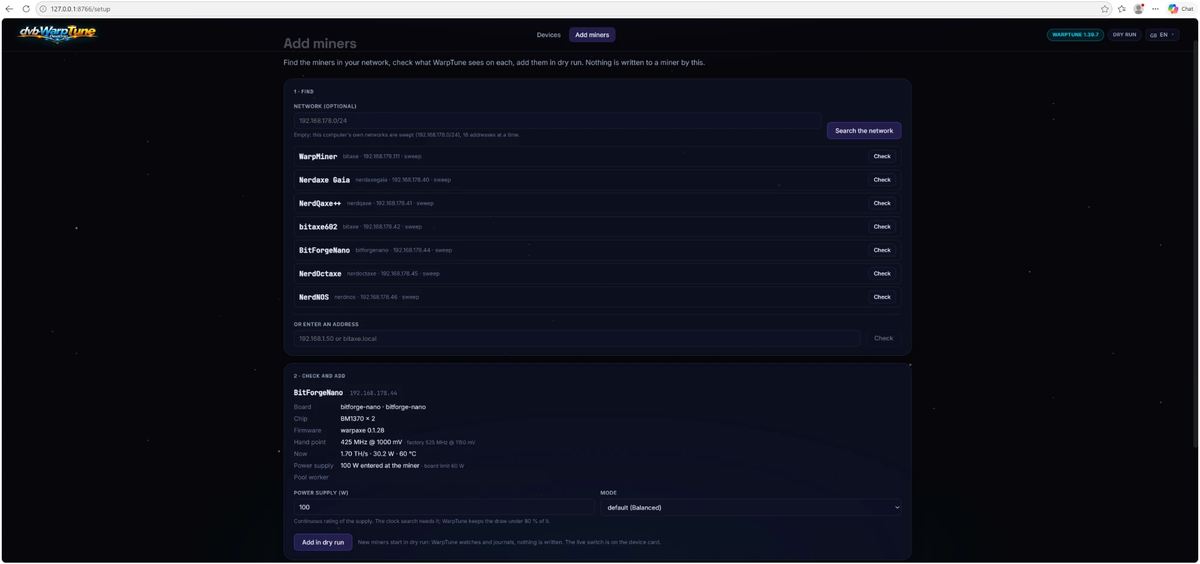Click the Nerdaxe Gaia row name
1200x564 pixels.
point(324,180)
